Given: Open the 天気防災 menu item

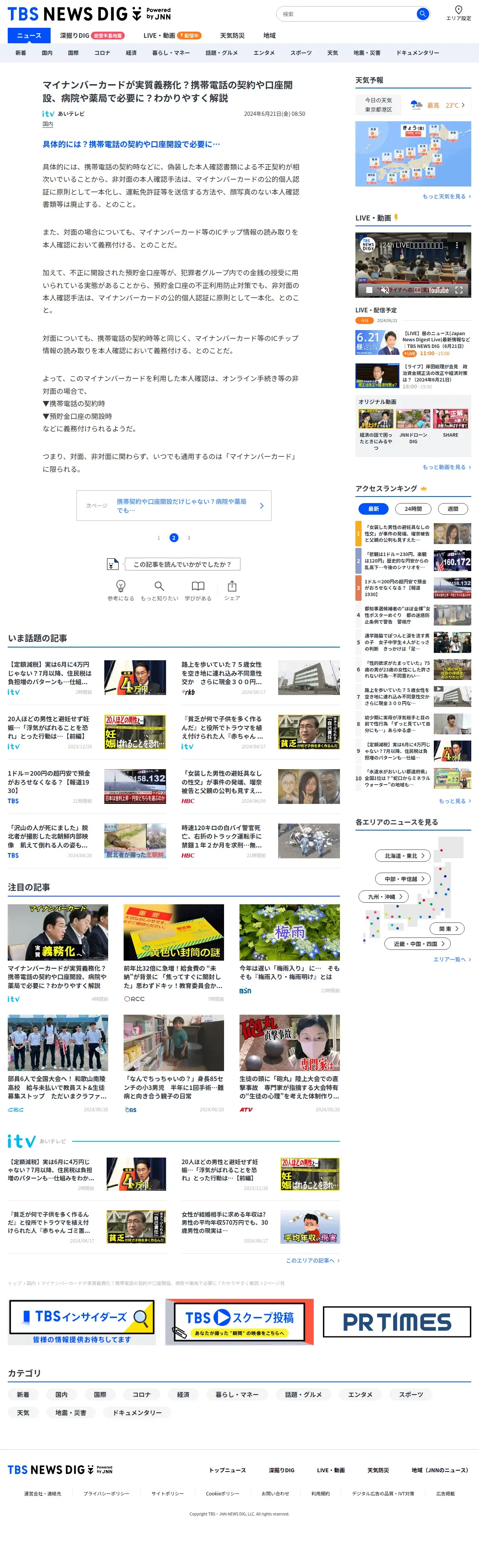Looking at the screenshot, I should (x=232, y=35).
